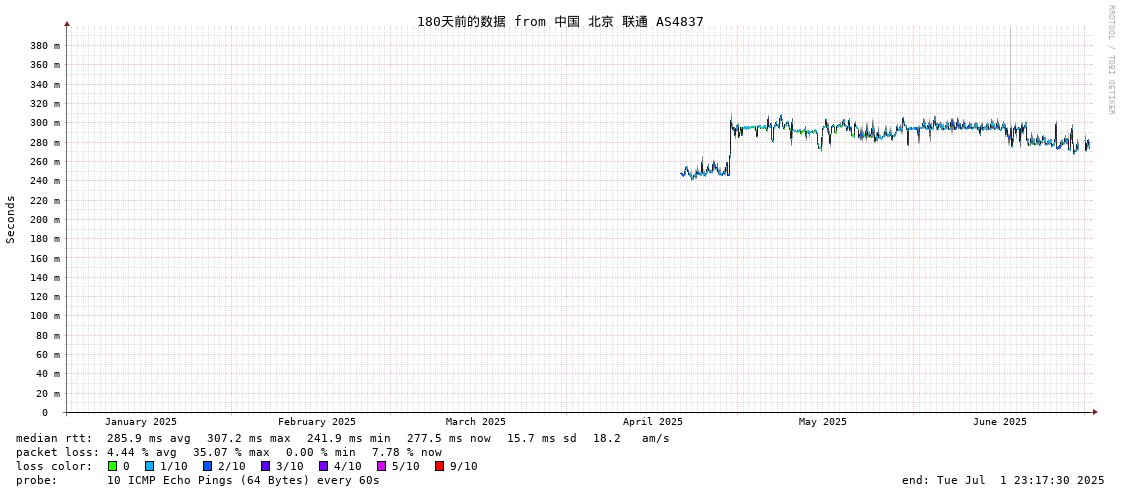The width and height of the screenshot is (1121, 494).
Task: Click the "60 m" y-axis value
Action: click(x=48, y=355)
